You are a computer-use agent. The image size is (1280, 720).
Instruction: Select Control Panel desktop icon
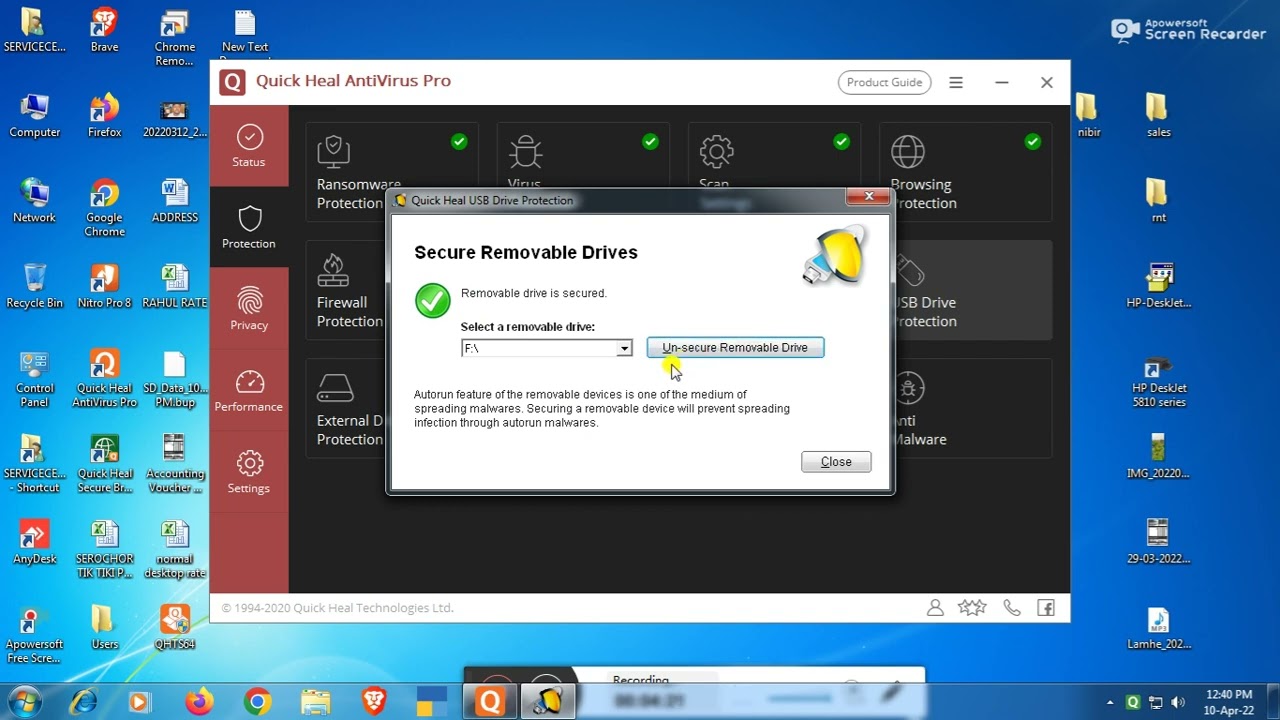[34, 379]
